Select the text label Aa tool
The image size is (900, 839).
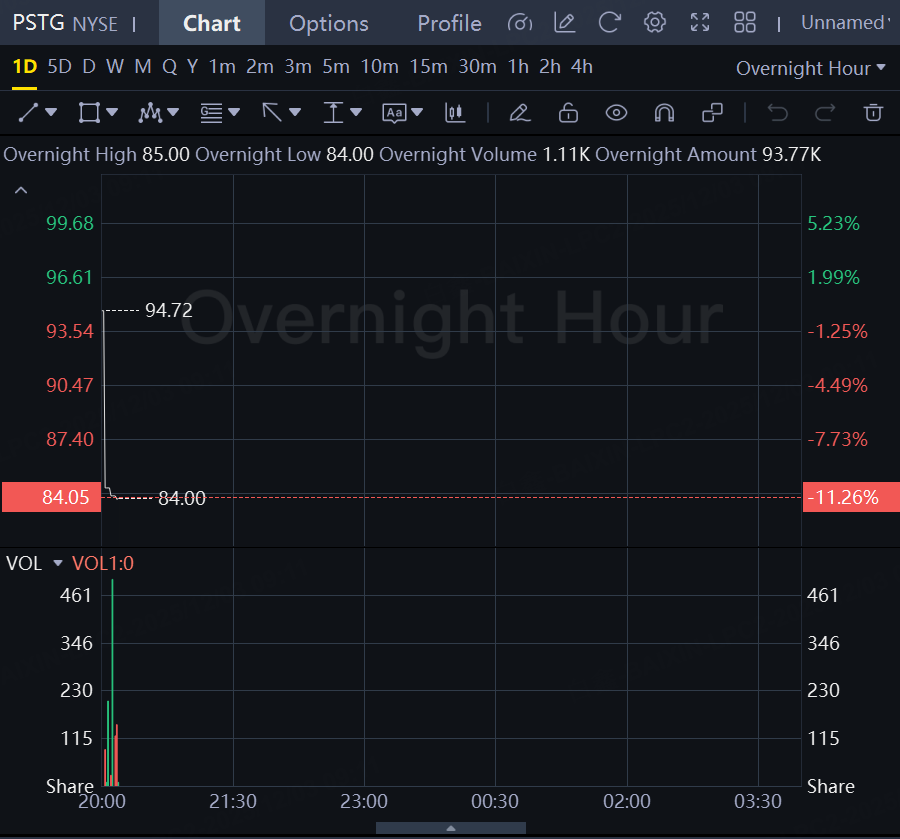pos(394,113)
